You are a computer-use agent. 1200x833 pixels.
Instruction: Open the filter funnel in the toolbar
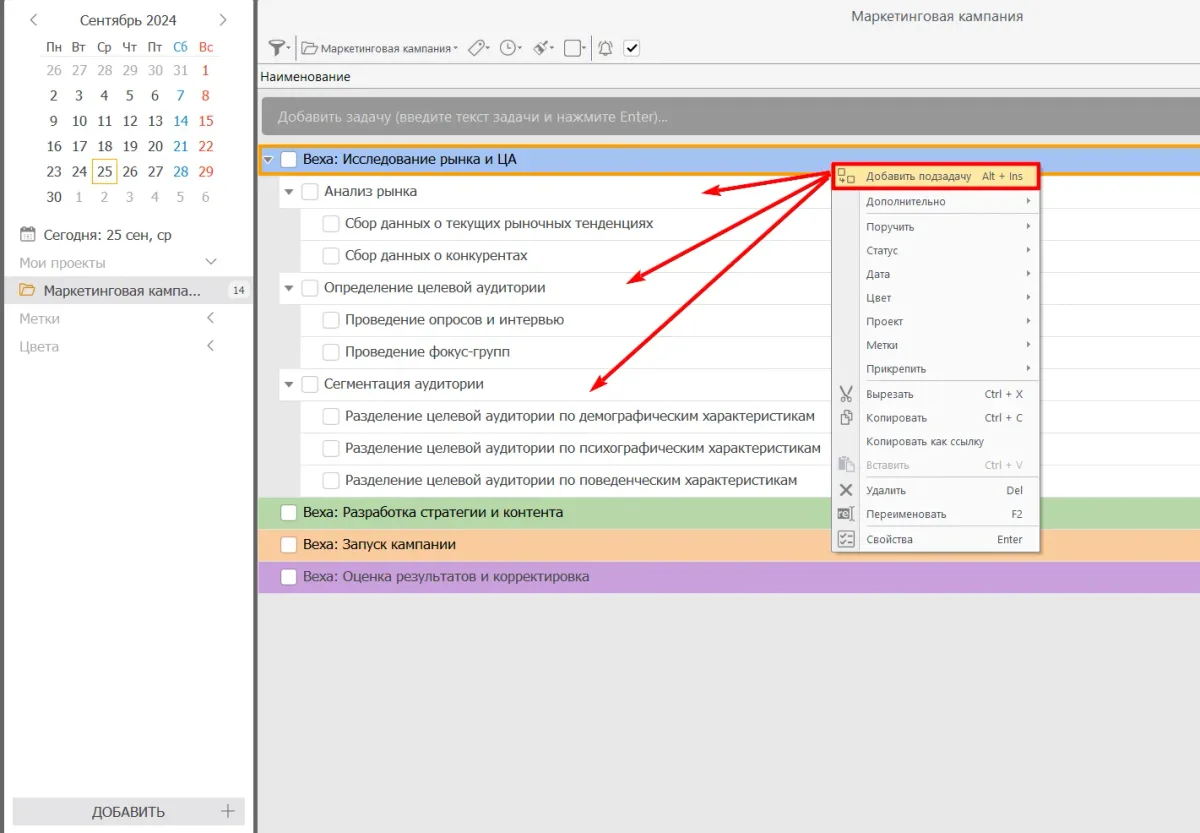[278, 48]
